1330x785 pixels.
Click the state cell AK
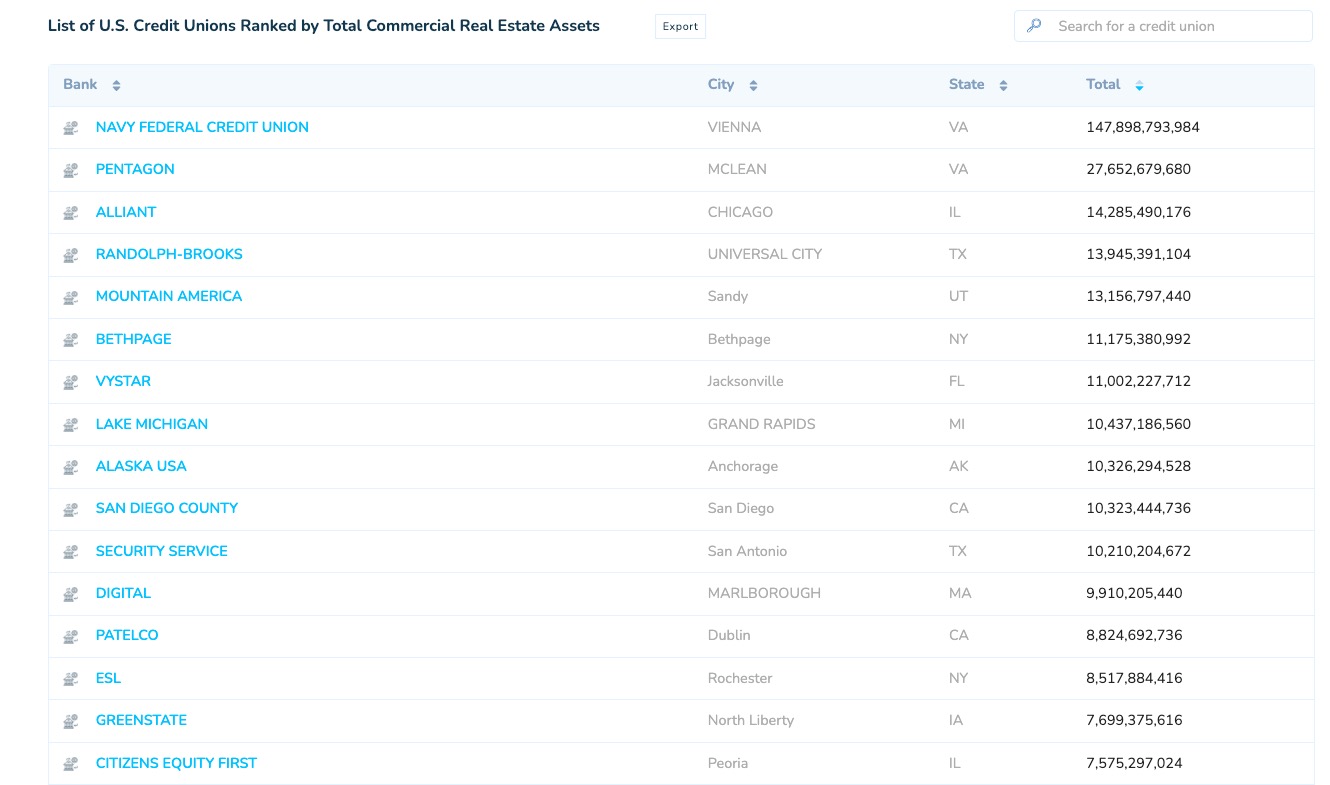click(x=958, y=466)
